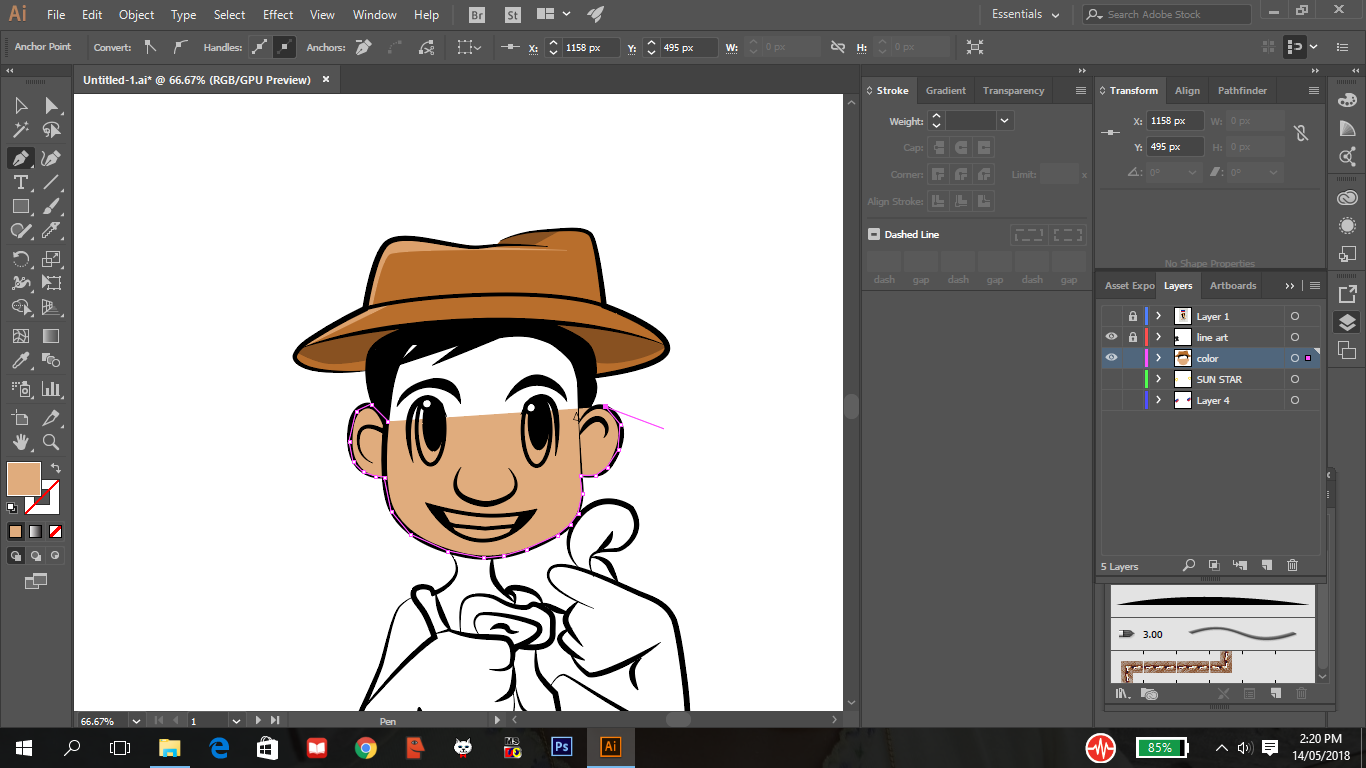Screen dimensions: 1366x768
Task: Show the SUN STAR layer
Action: tap(1111, 379)
